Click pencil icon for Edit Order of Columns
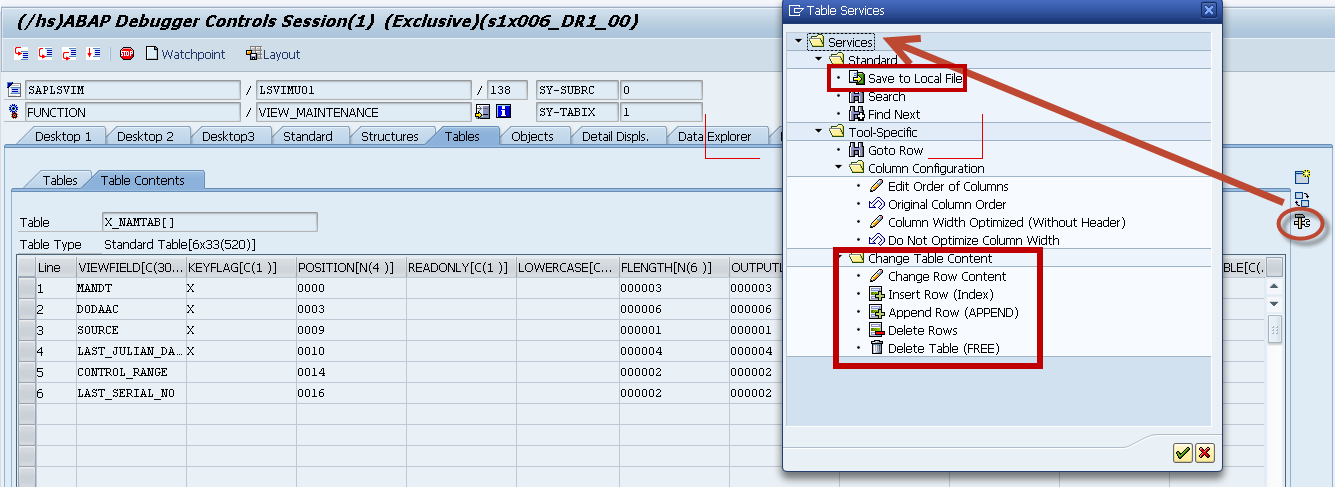 pos(877,187)
